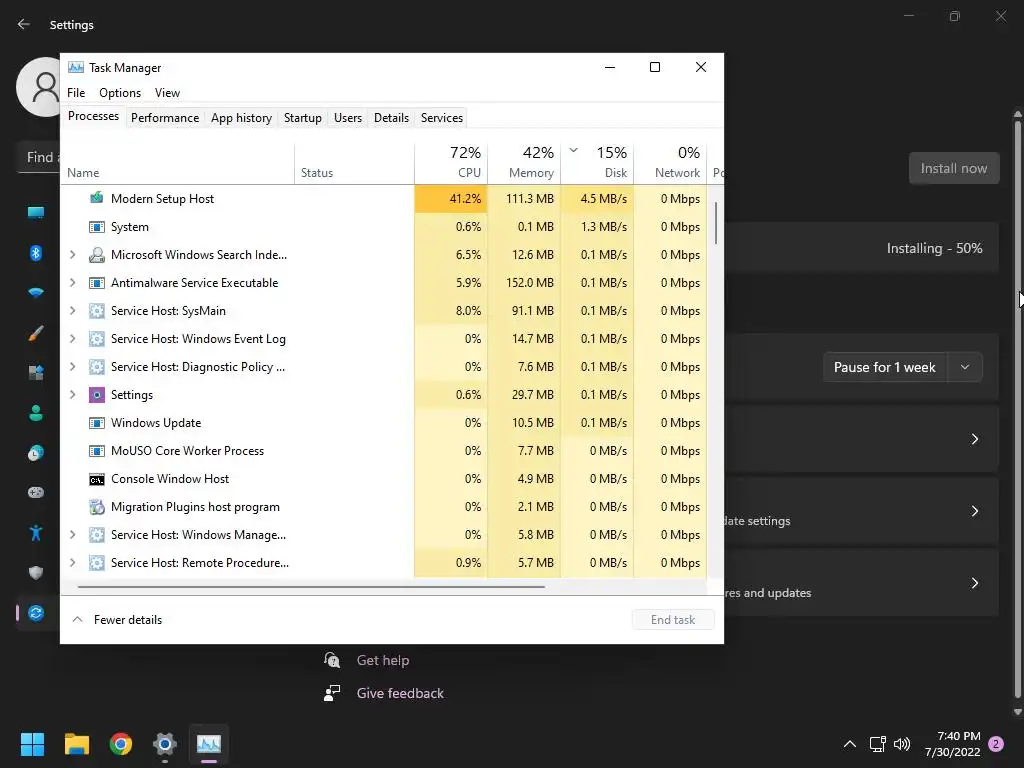The image size is (1024, 768).
Task: Go back using the Settings back arrow
Action: click(x=24, y=24)
